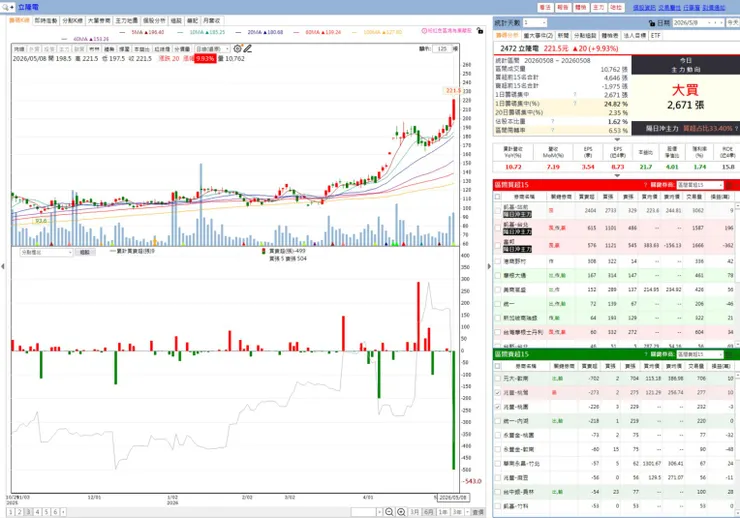Click the 20MA legend line
Screen dimensions: 740x518
point(259,32)
